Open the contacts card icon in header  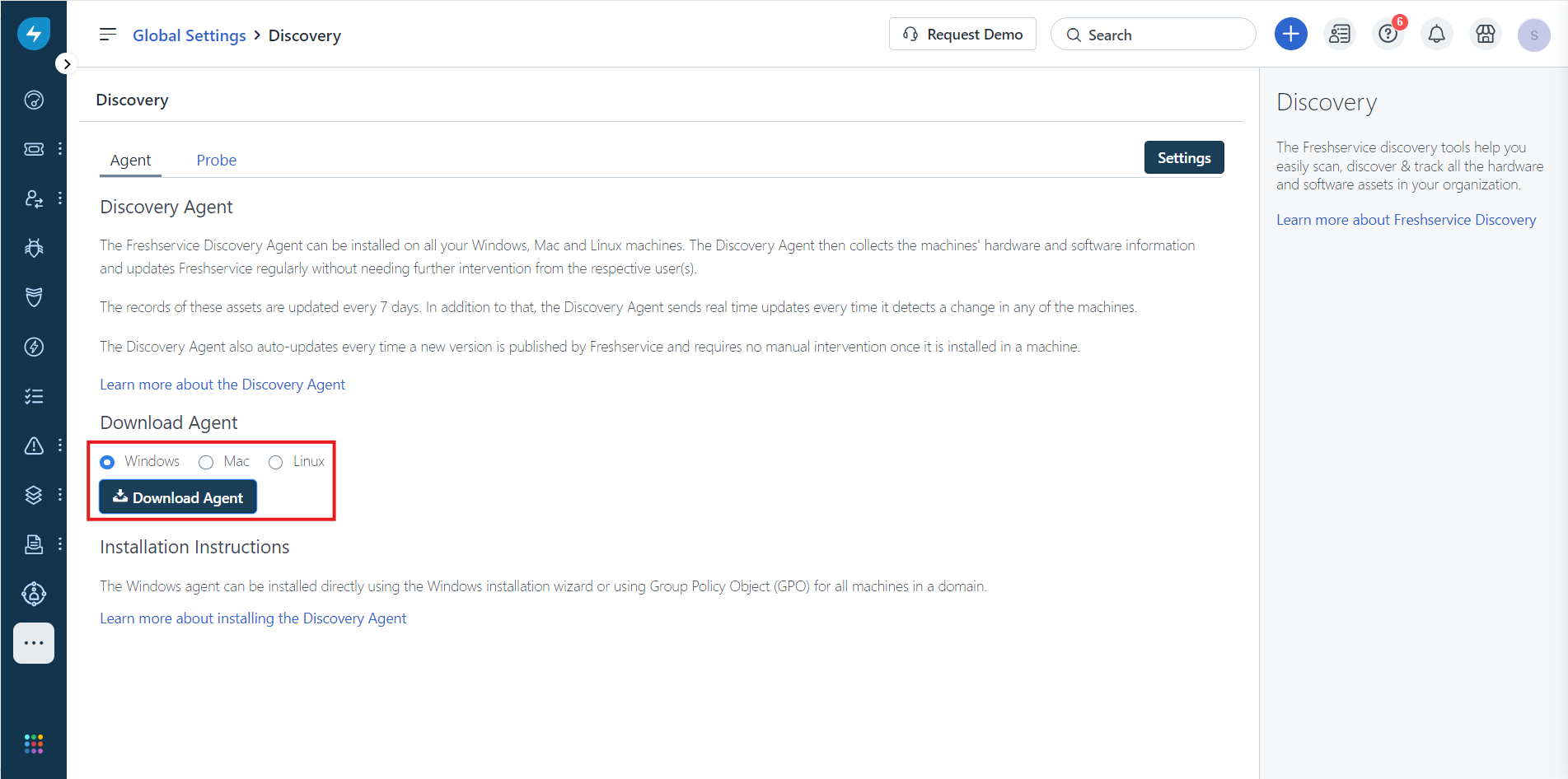click(x=1340, y=35)
